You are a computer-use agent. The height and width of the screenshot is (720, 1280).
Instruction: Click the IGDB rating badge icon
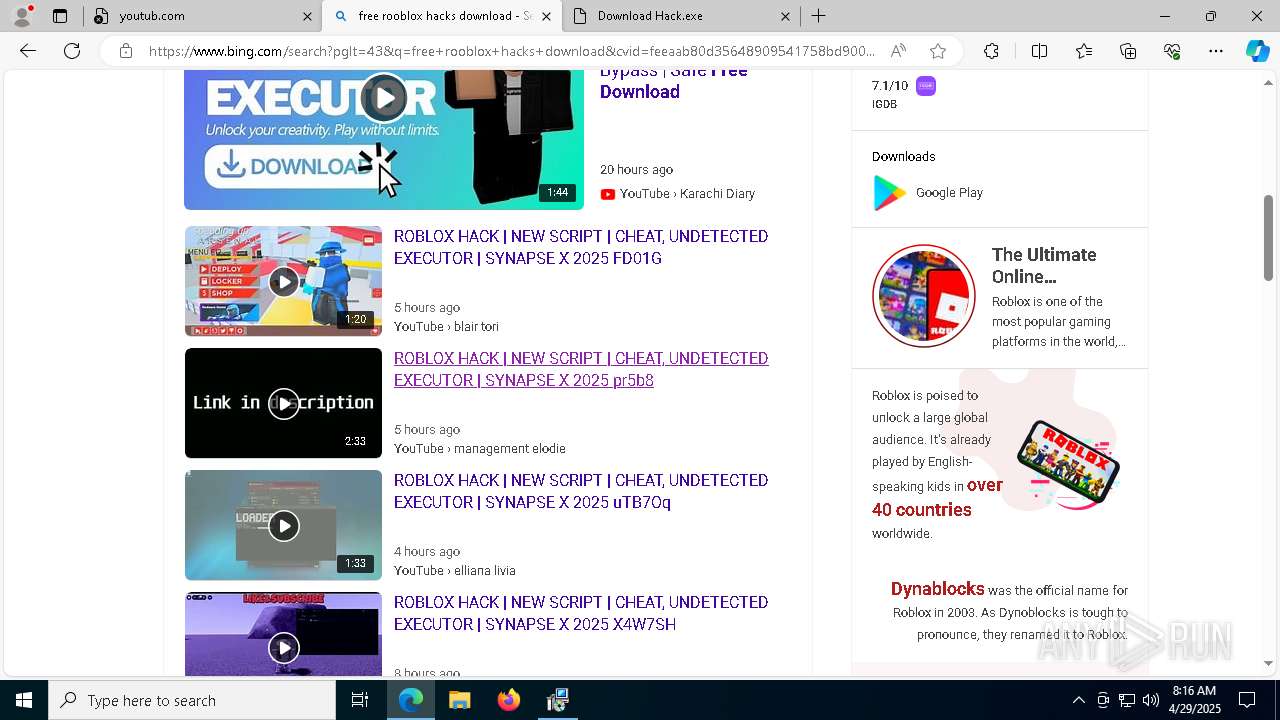tap(926, 86)
